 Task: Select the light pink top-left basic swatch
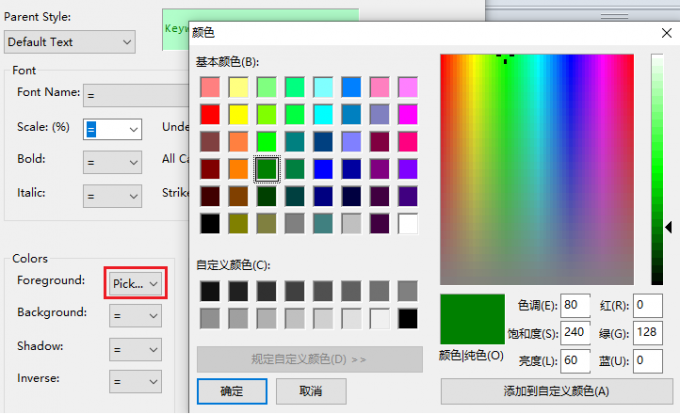[x=210, y=87]
